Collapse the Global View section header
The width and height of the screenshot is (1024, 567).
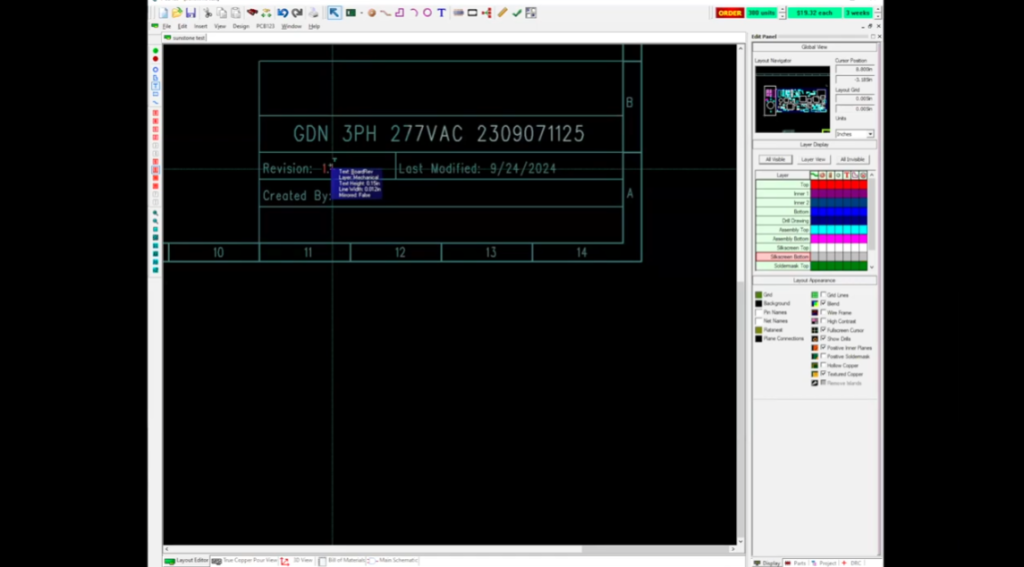click(x=814, y=47)
